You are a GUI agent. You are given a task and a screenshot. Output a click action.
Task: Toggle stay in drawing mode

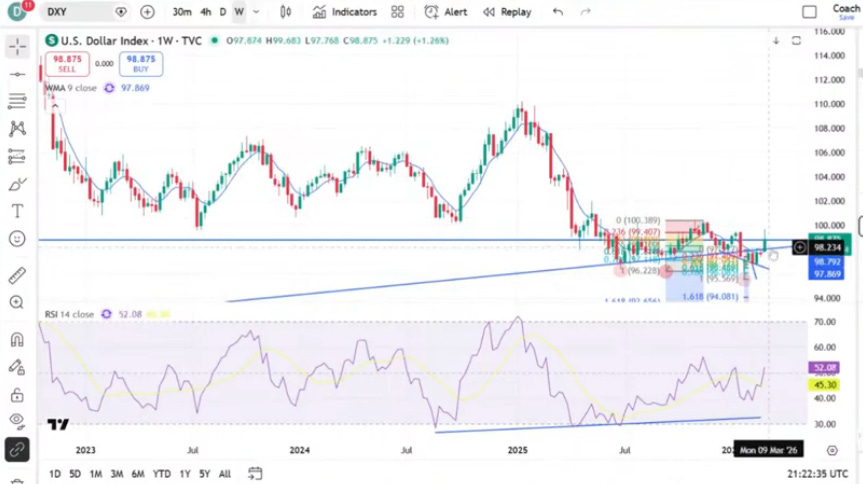17,367
